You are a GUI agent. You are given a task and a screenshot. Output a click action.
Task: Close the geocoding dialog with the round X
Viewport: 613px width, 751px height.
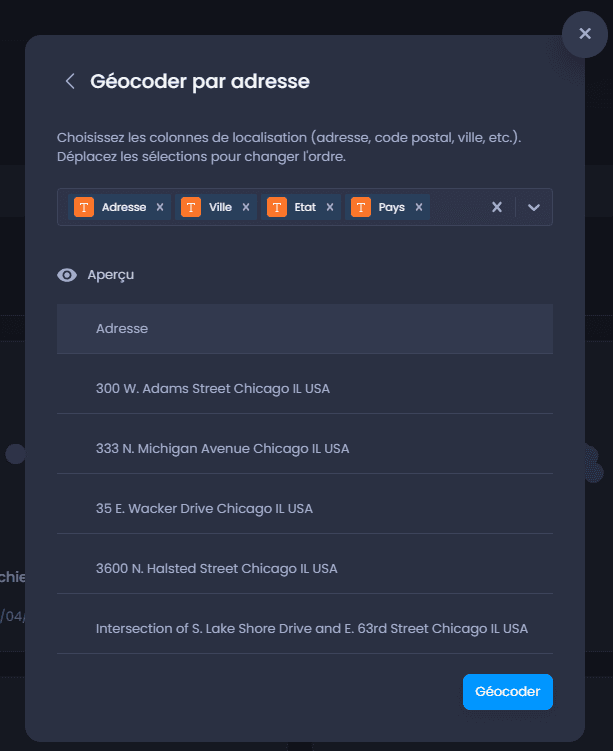585,34
